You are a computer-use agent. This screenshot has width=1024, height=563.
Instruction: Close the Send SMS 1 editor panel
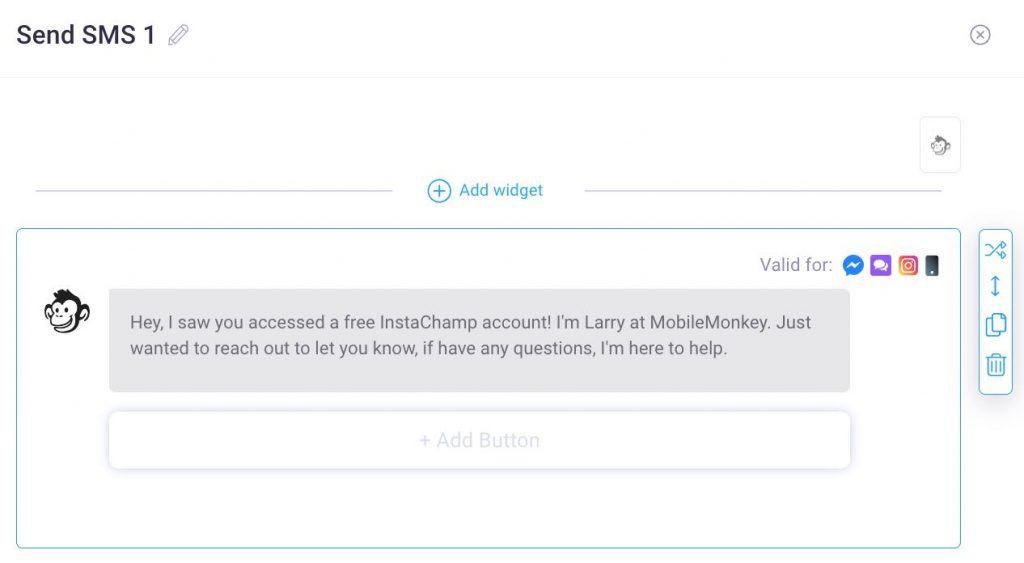(980, 35)
